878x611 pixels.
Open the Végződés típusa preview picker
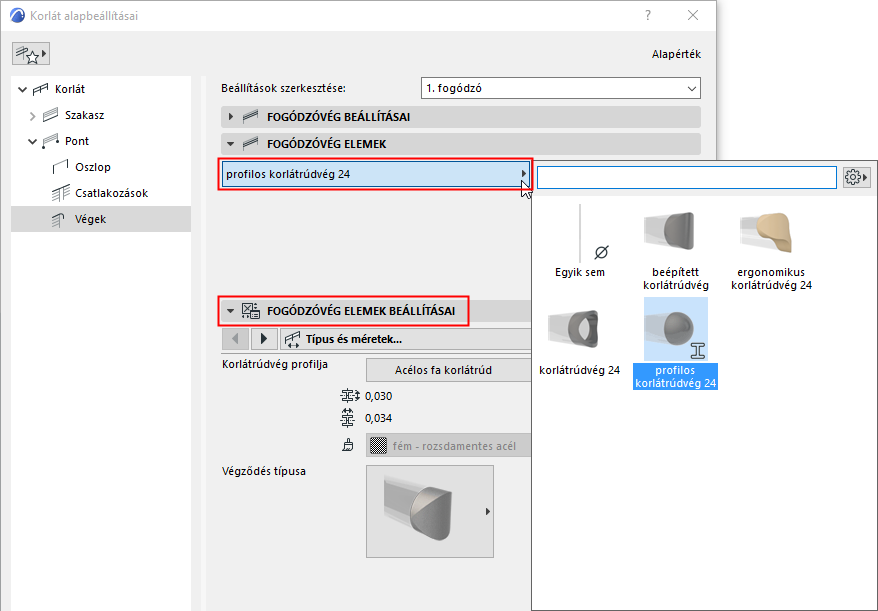[430, 511]
